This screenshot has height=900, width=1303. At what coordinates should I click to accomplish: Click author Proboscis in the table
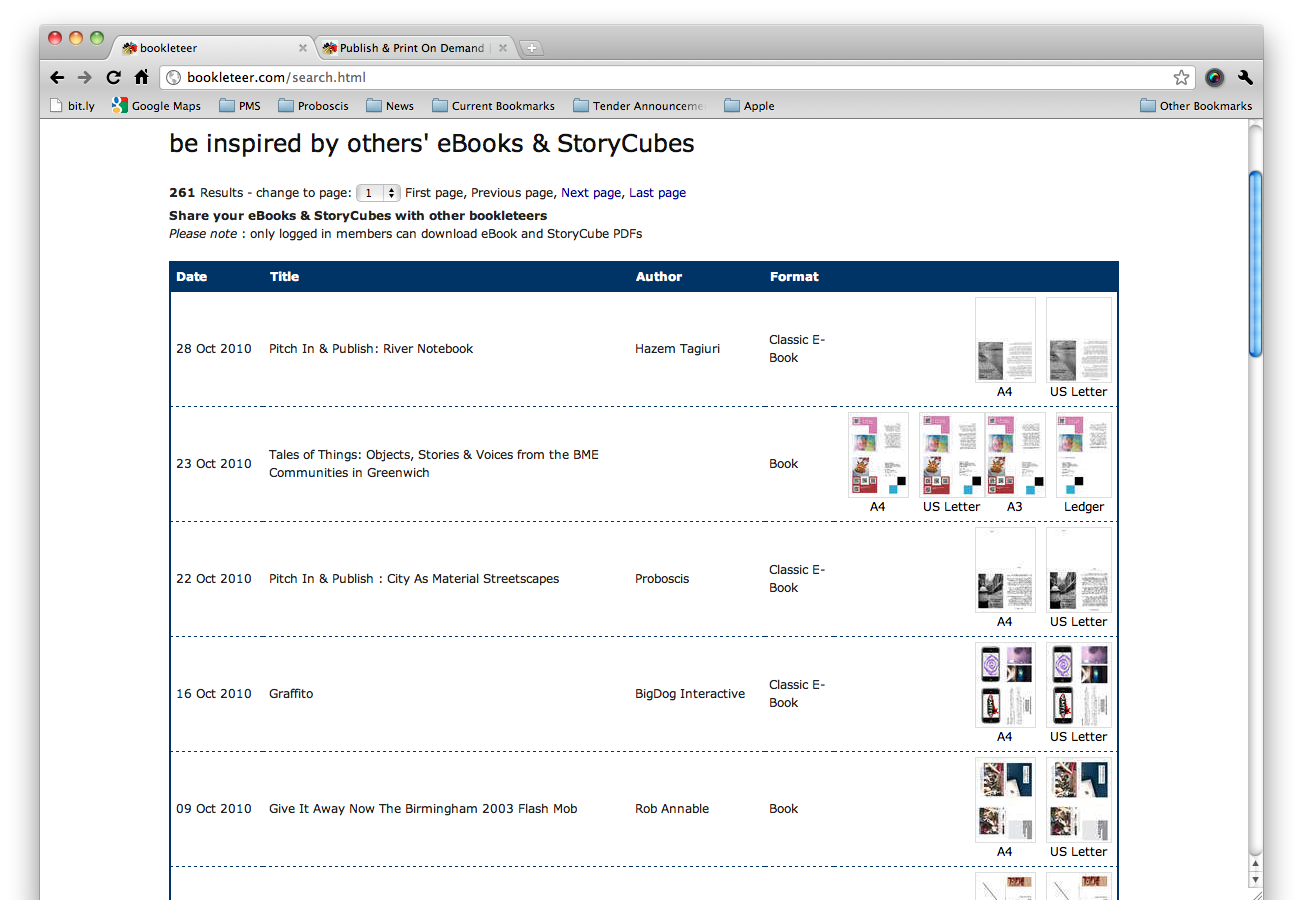[662, 579]
